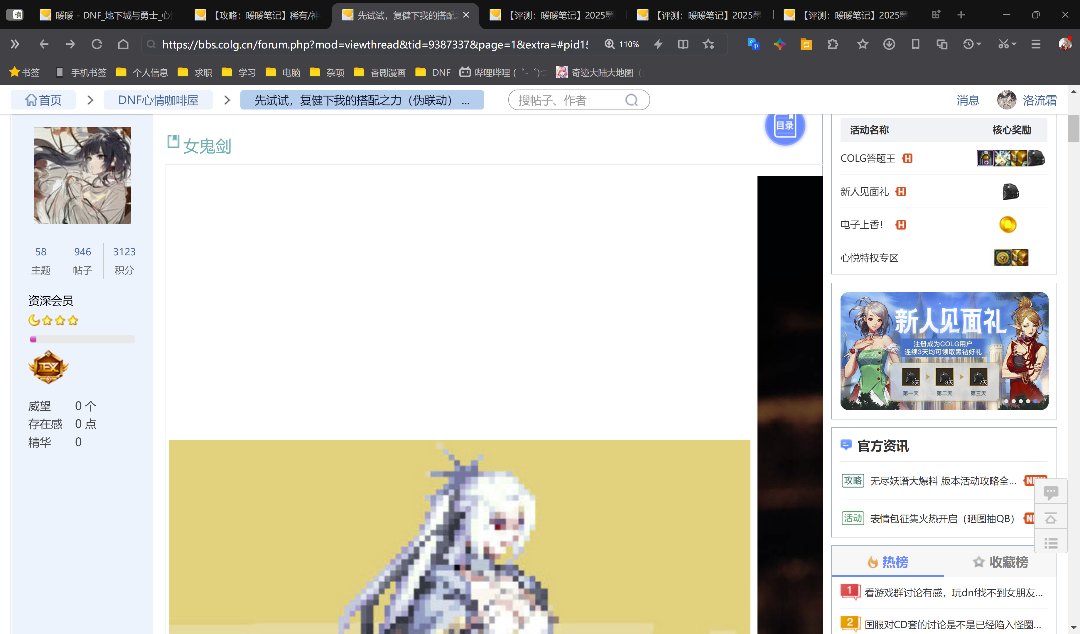Click the overlapping windows toolbar icon
Viewport: 1080px width, 634px height.
tap(942, 44)
